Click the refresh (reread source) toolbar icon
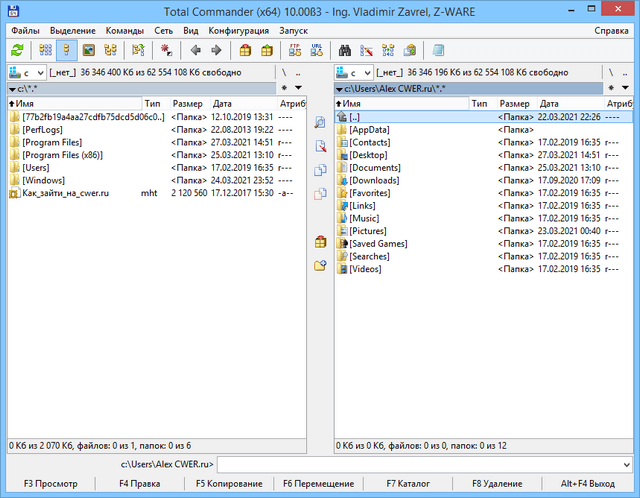640x498 pixels. pyautogui.click(x=17, y=50)
